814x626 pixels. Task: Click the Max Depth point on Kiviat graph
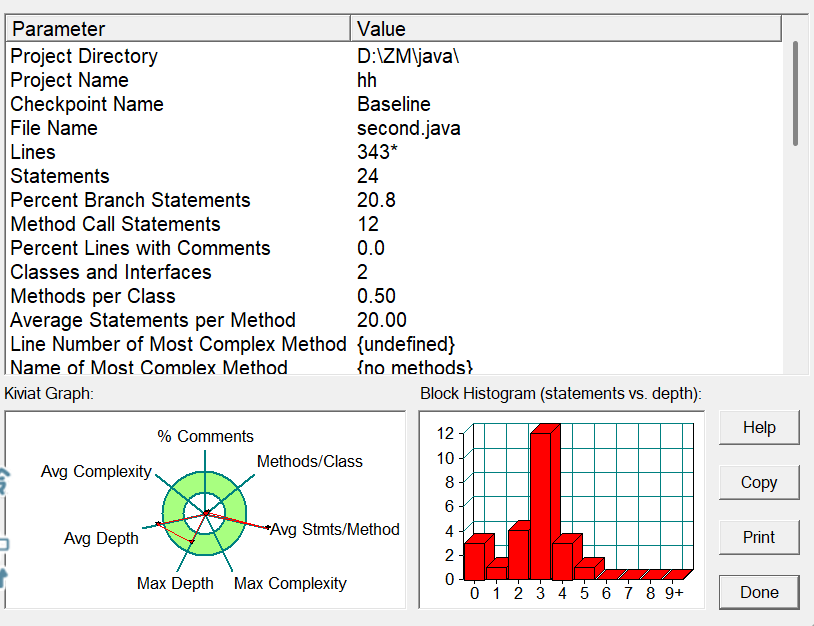pos(192,541)
